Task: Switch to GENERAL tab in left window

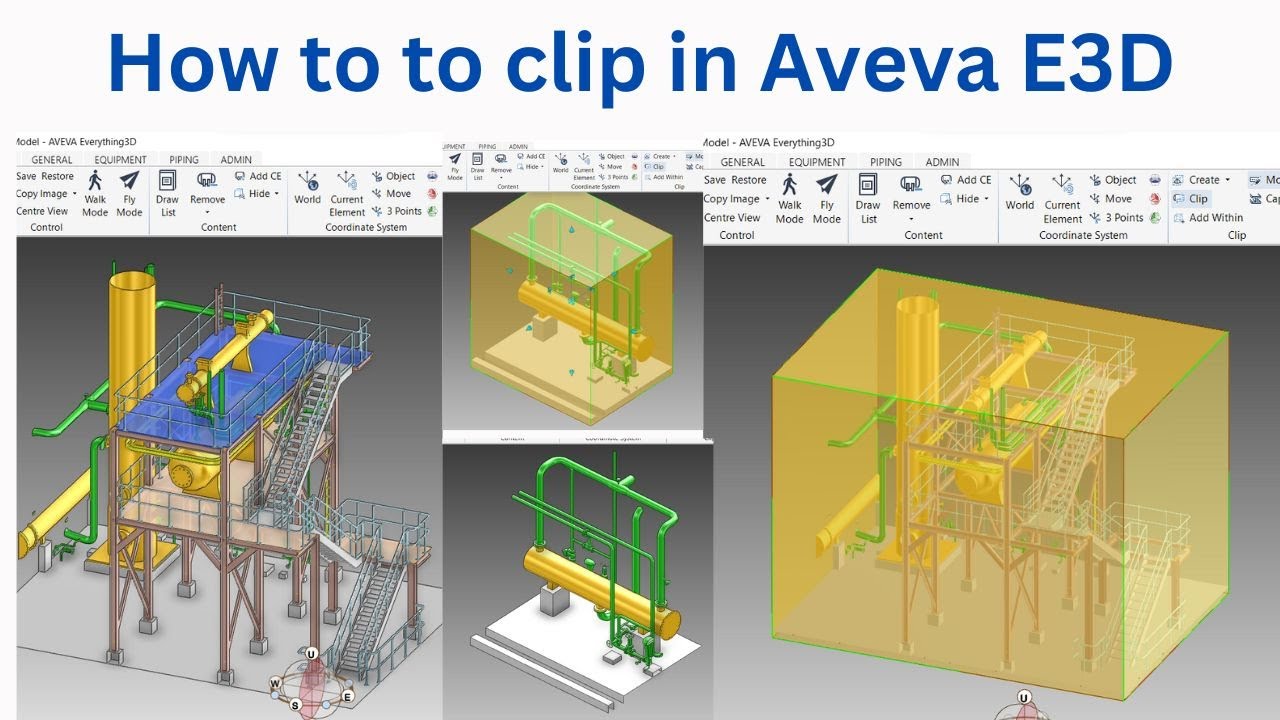Action: click(x=52, y=159)
